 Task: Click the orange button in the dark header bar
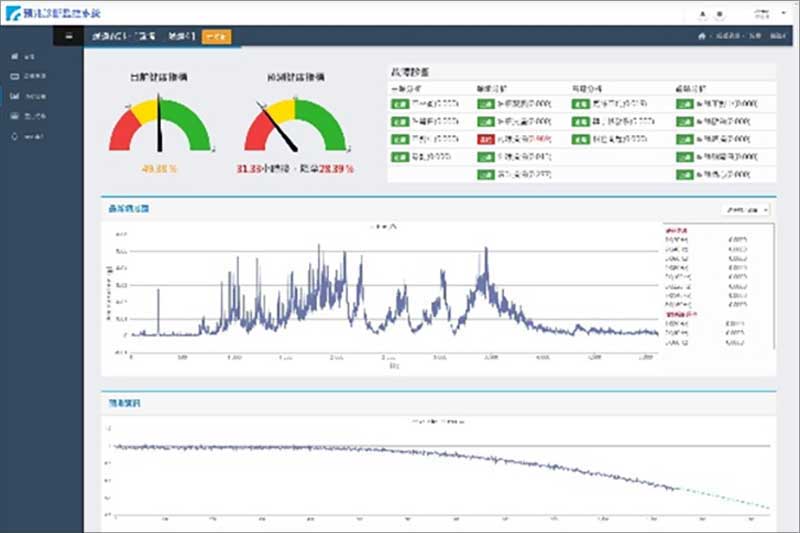click(217, 37)
